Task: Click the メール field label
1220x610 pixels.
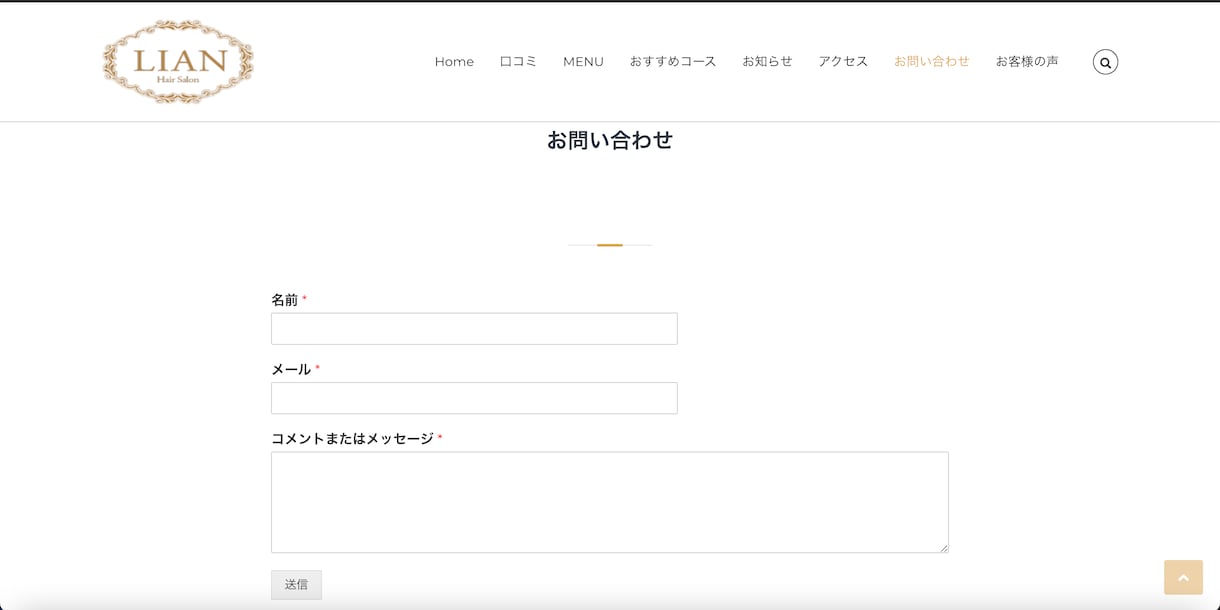Action: coord(291,369)
